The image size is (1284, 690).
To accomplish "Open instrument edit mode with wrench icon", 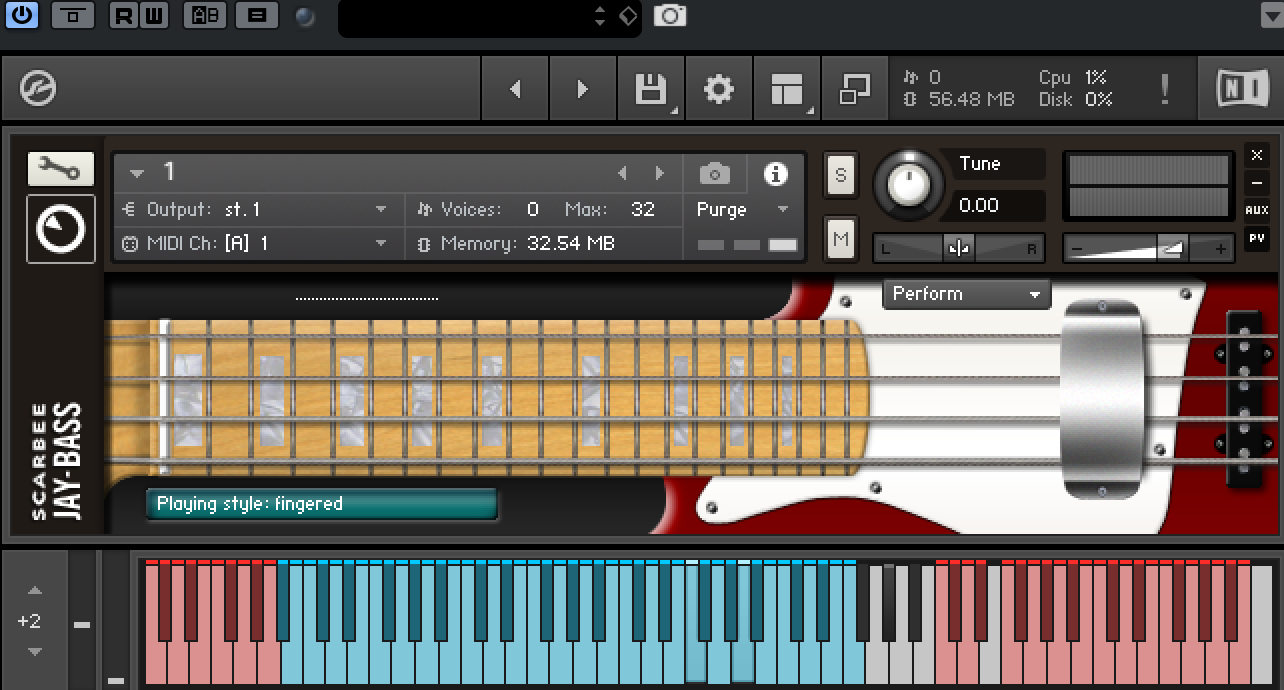I will (61, 169).
